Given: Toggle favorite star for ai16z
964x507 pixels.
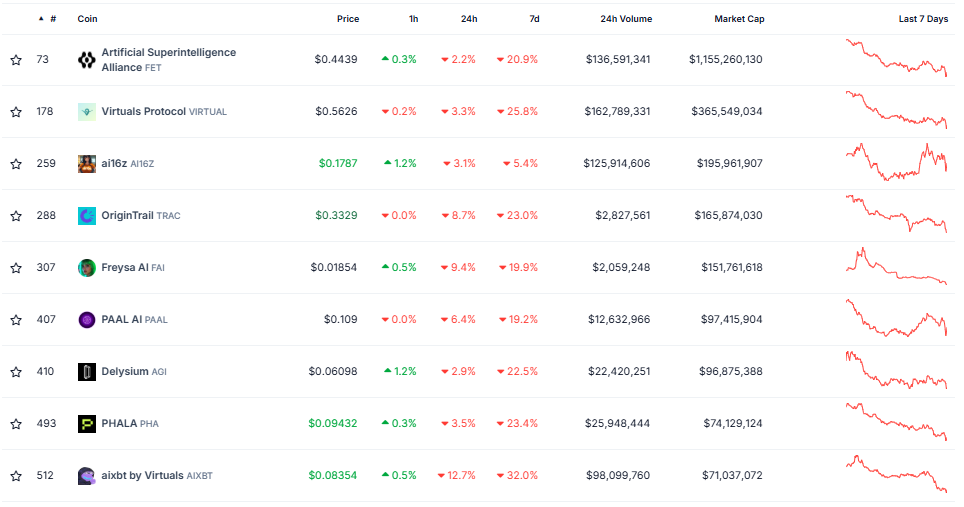Looking at the screenshot, I should (x=16, y=164).
